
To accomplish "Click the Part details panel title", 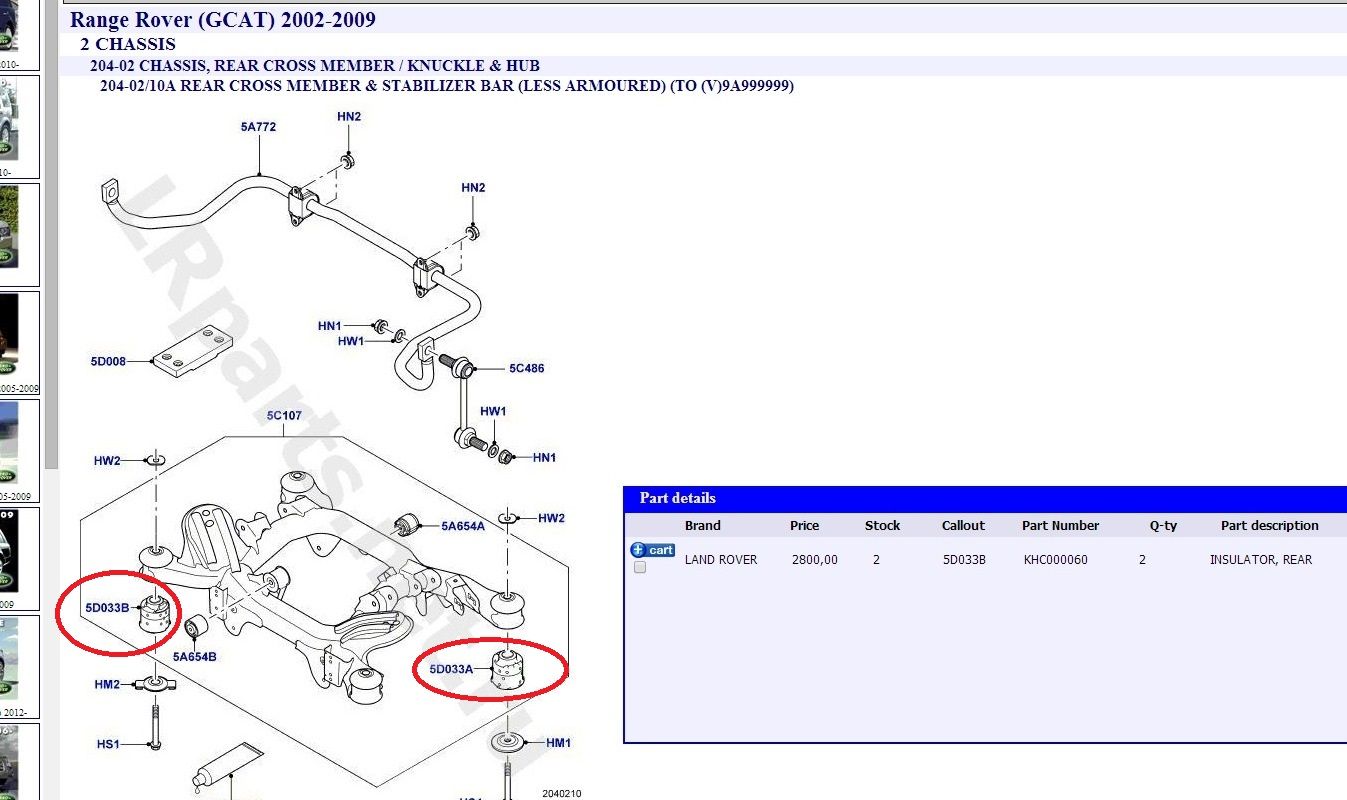I will click(x=677, y=498).
